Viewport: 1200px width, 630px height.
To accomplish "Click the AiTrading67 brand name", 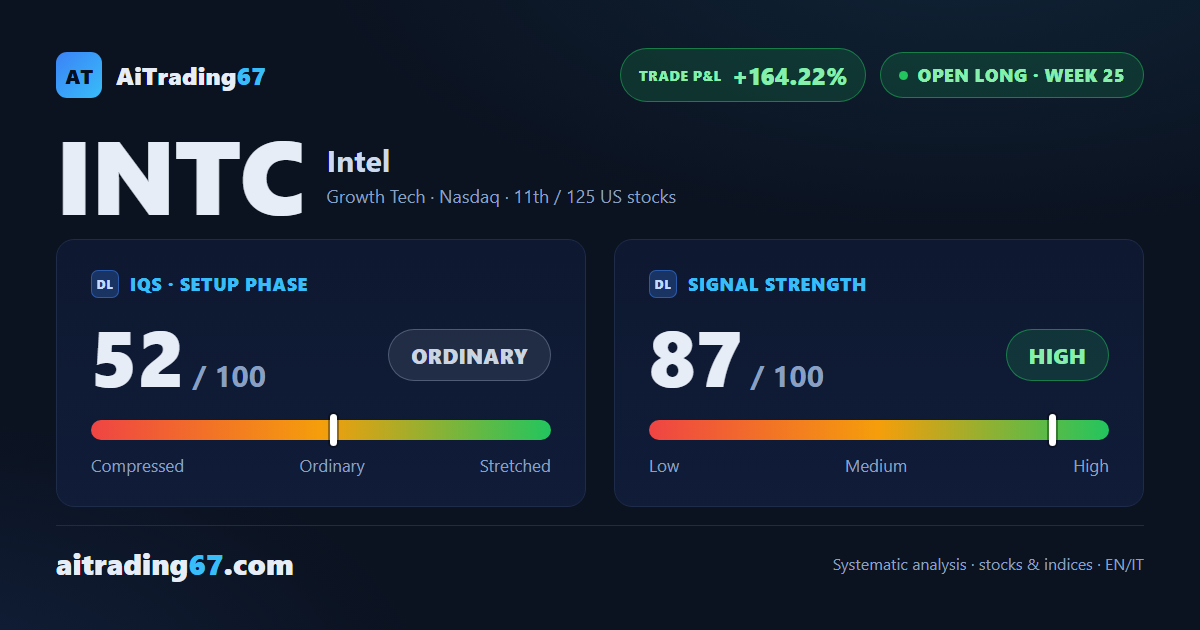I will (x=191, y=76).
